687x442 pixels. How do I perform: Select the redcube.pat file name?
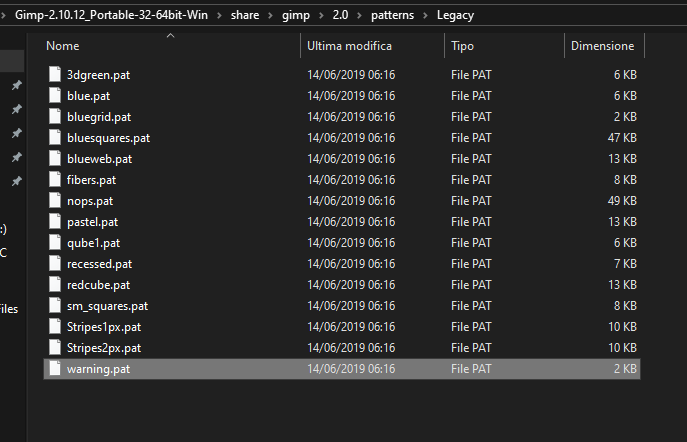click(x=98, y=285)
